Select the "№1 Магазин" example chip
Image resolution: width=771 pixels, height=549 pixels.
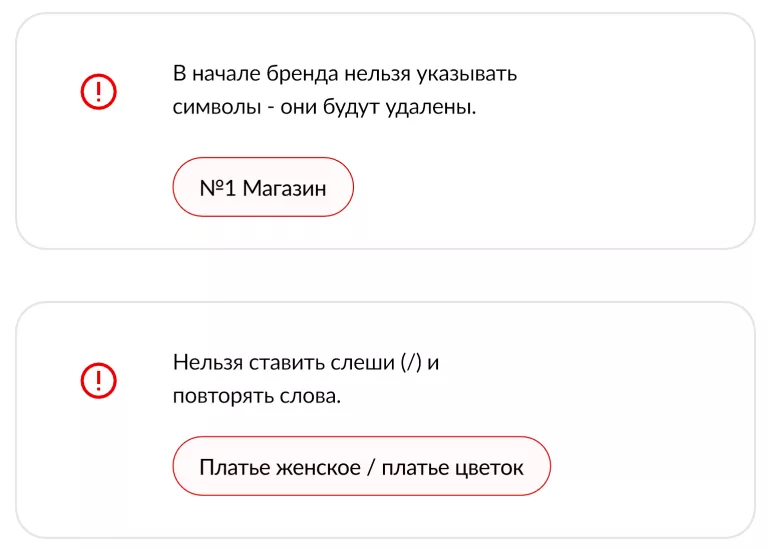click(x=263, y=187)
